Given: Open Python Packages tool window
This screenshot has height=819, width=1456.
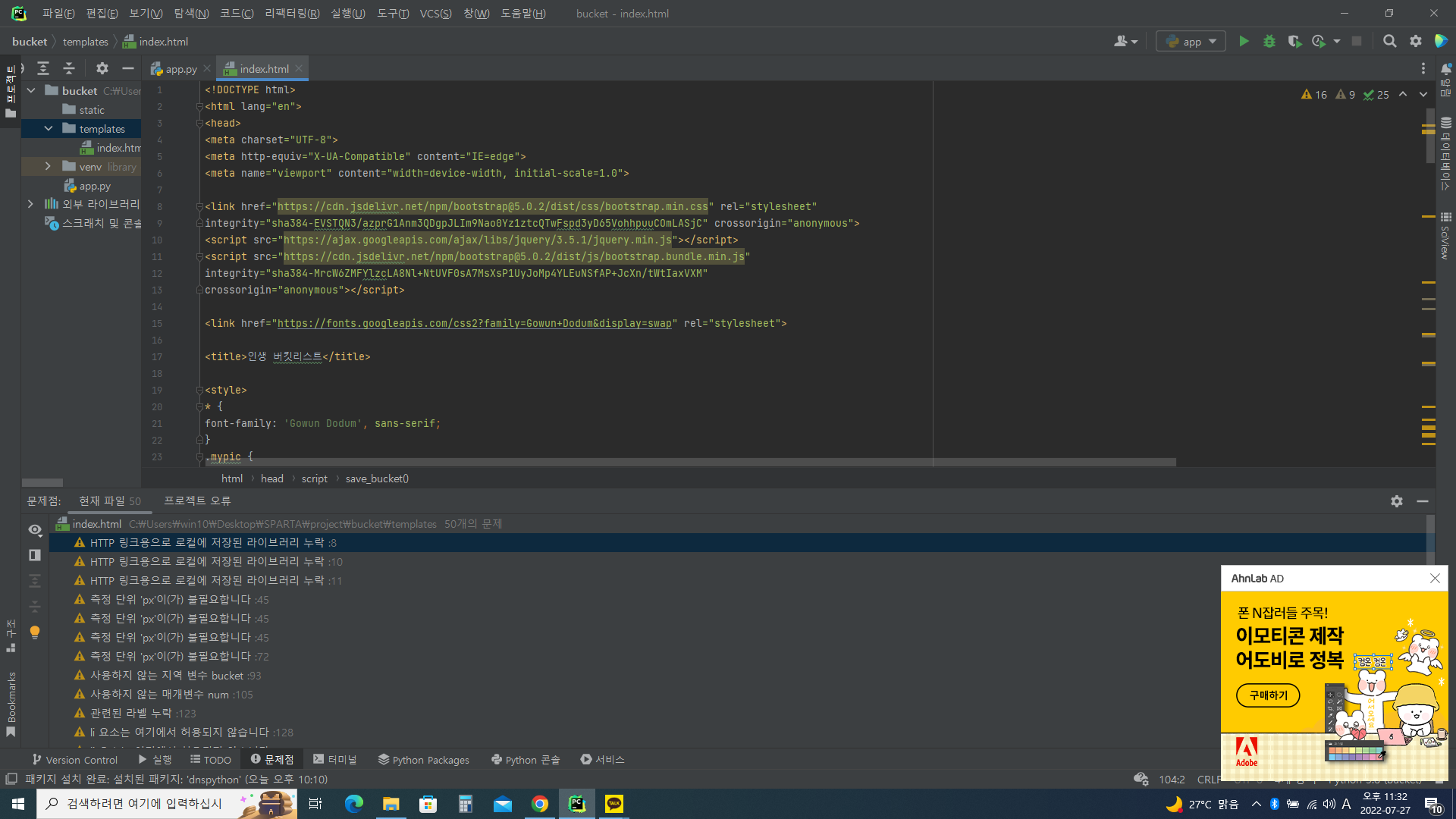Looking at the screenshot, I should pyautogui.click(x=423, y=759).
